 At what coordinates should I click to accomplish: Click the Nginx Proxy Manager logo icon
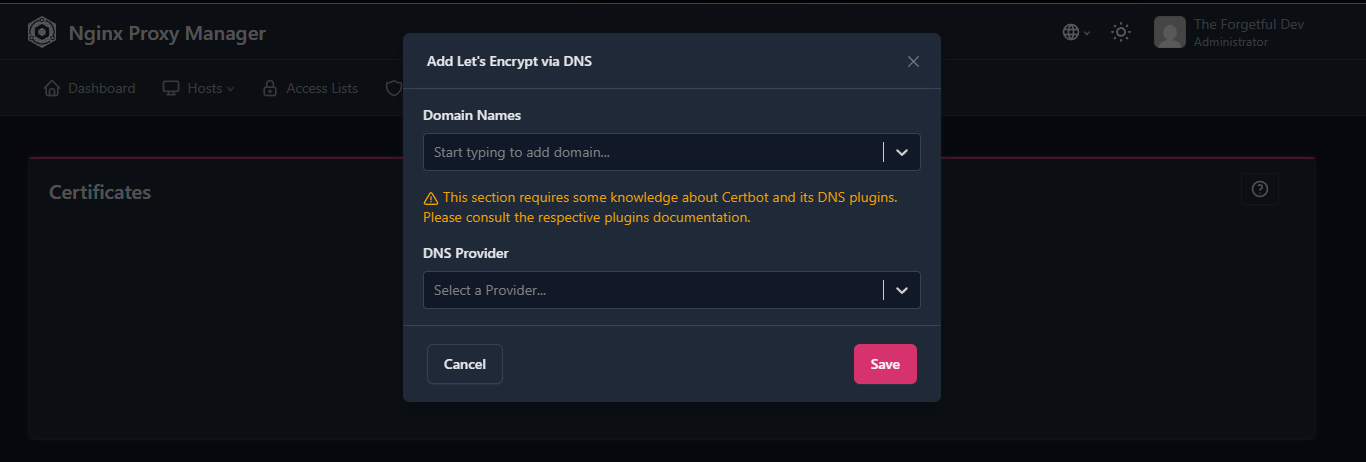click(x=42, y=33)
